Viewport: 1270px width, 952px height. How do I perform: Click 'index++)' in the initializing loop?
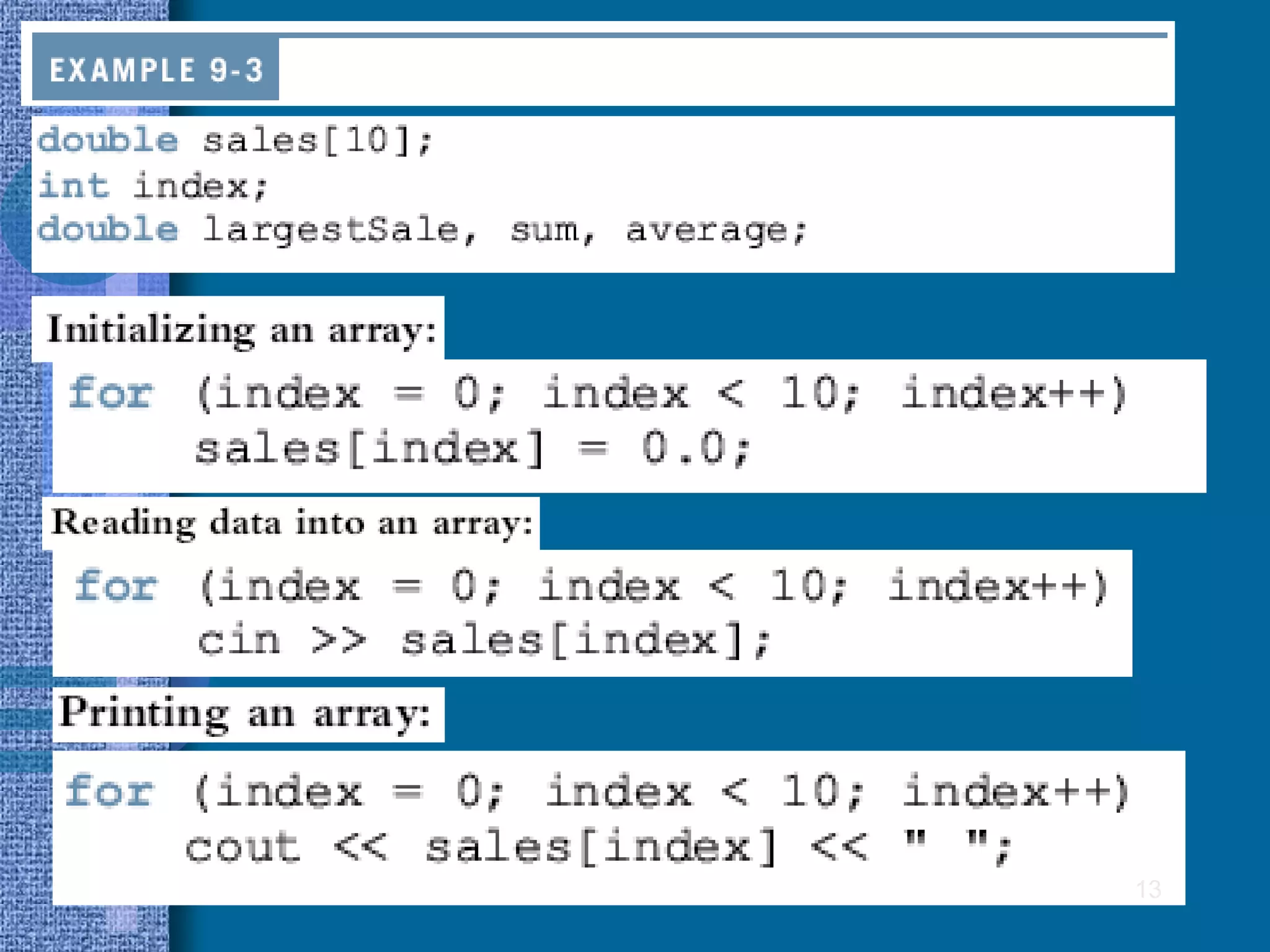(x=1013, y=394)
